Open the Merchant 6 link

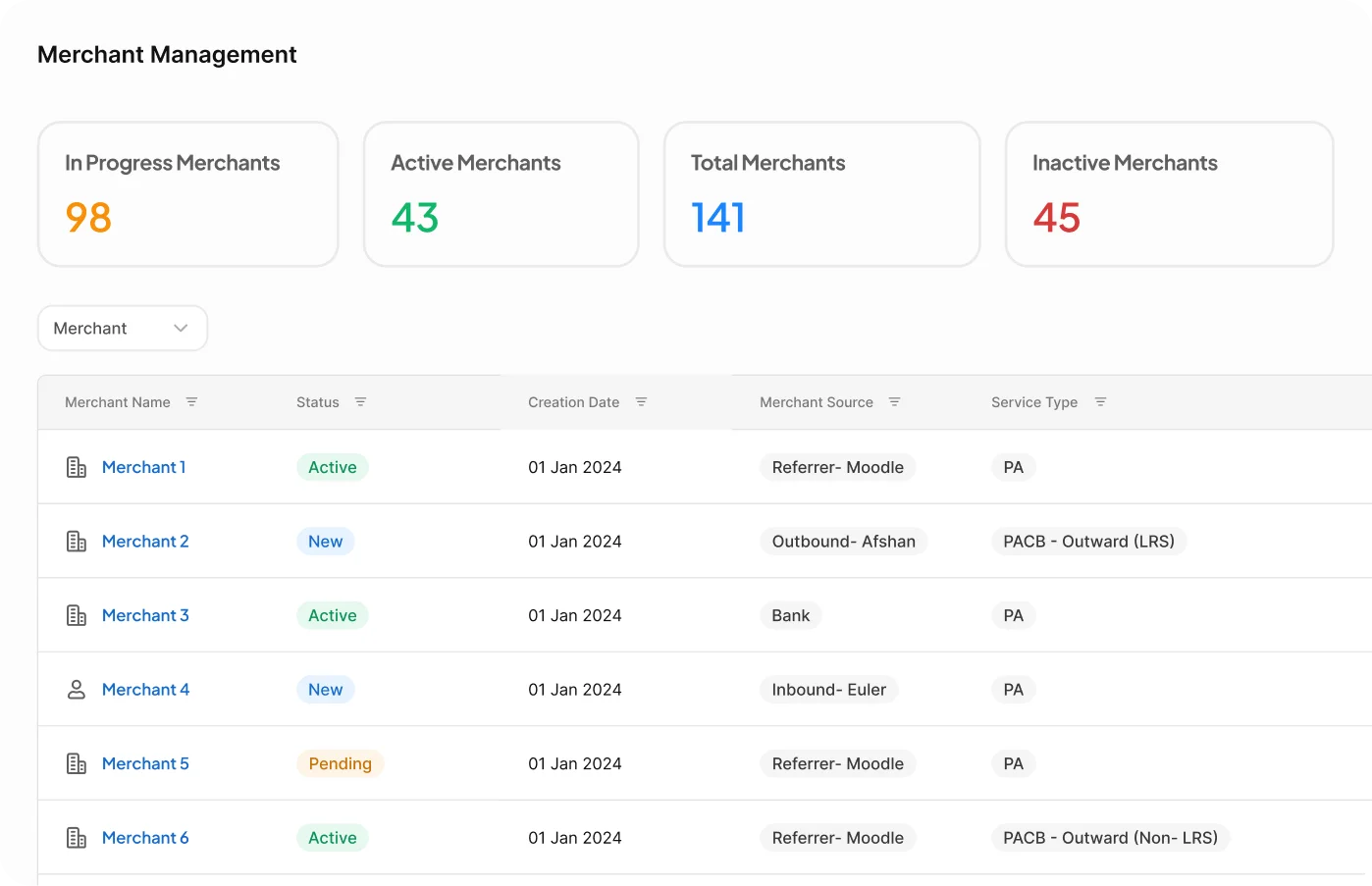point(145,838)
